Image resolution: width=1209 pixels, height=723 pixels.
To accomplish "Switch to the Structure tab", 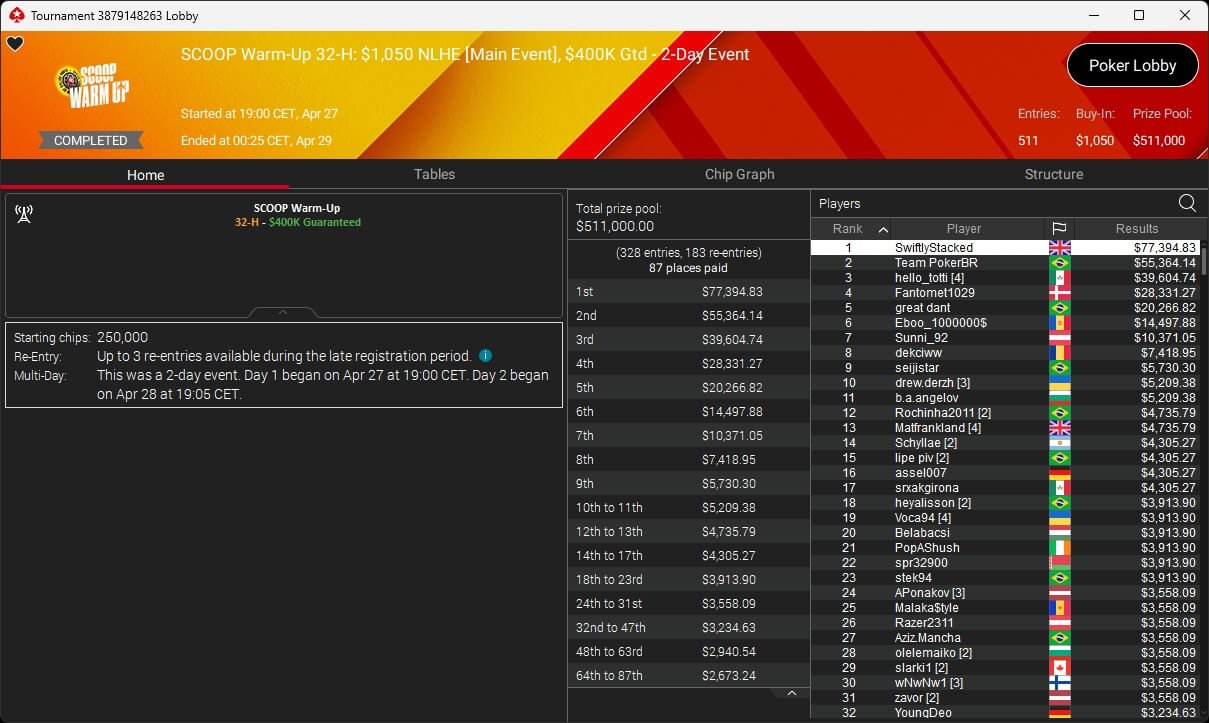I will (1053, 174).
